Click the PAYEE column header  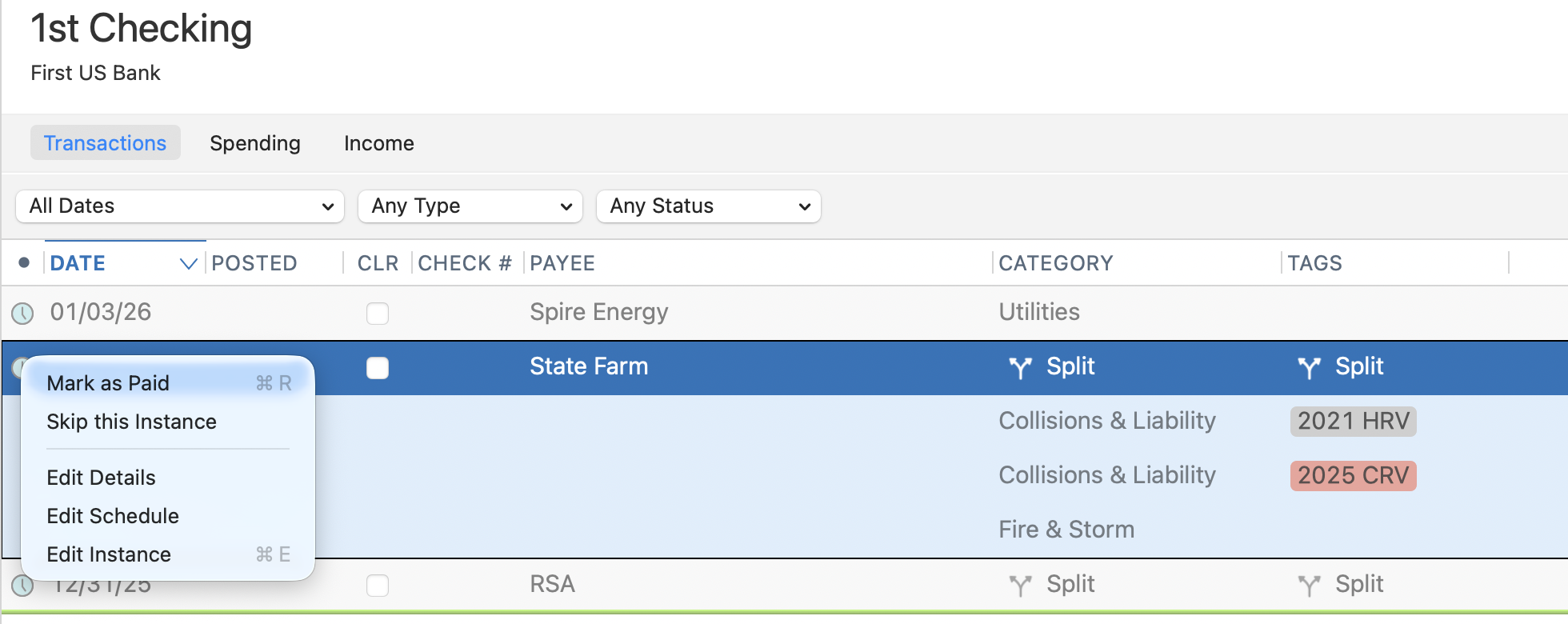562,263
